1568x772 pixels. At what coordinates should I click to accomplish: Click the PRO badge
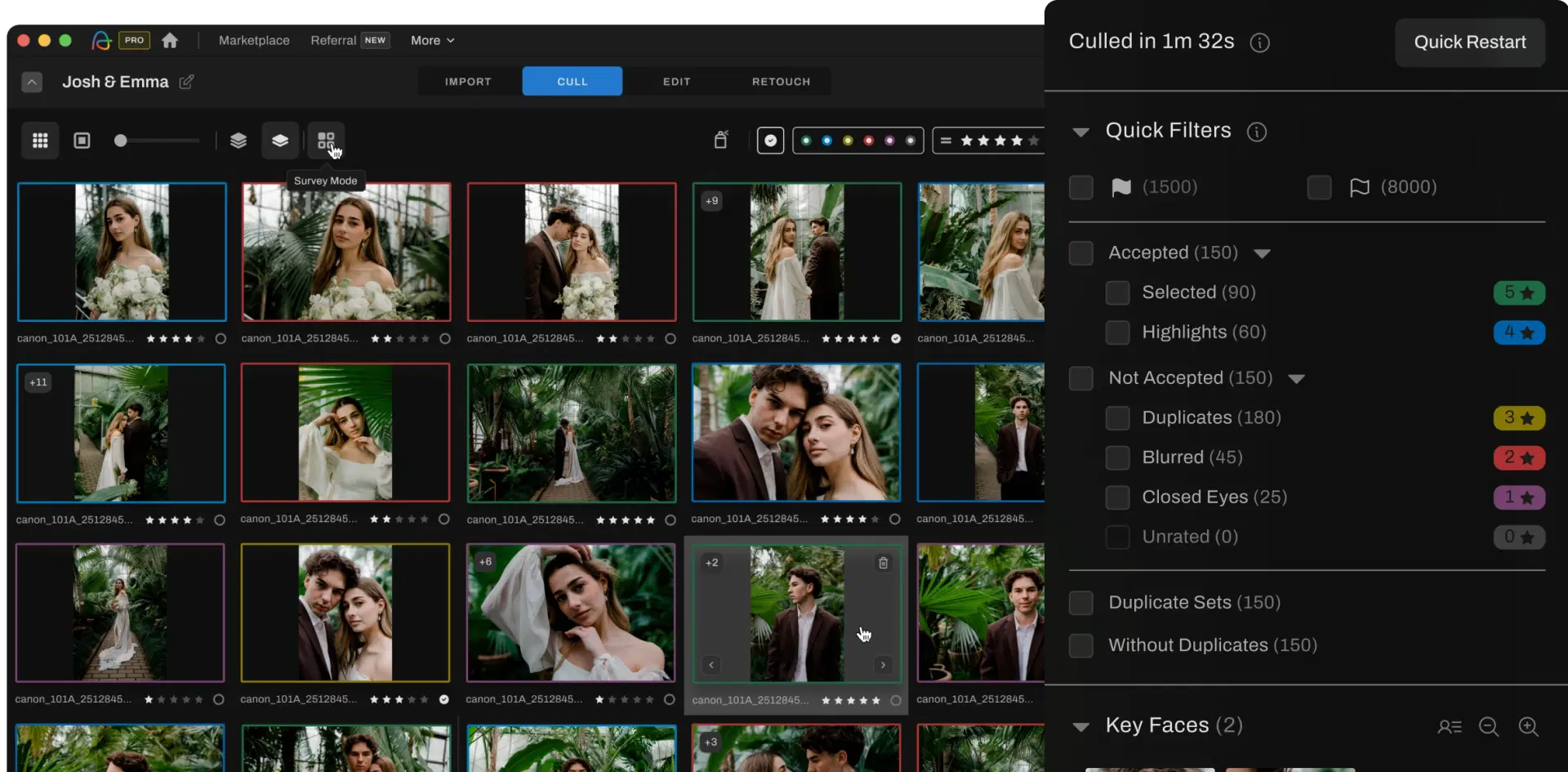coord(135,40)
